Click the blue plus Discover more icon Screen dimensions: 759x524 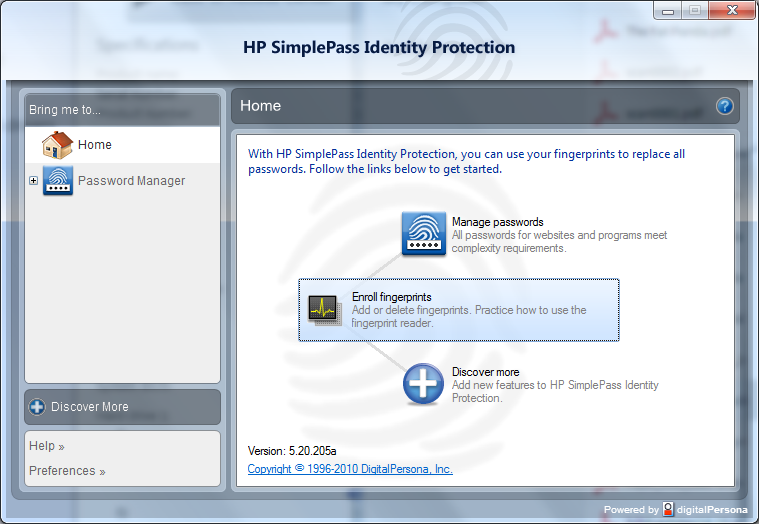tap(423, 384)
